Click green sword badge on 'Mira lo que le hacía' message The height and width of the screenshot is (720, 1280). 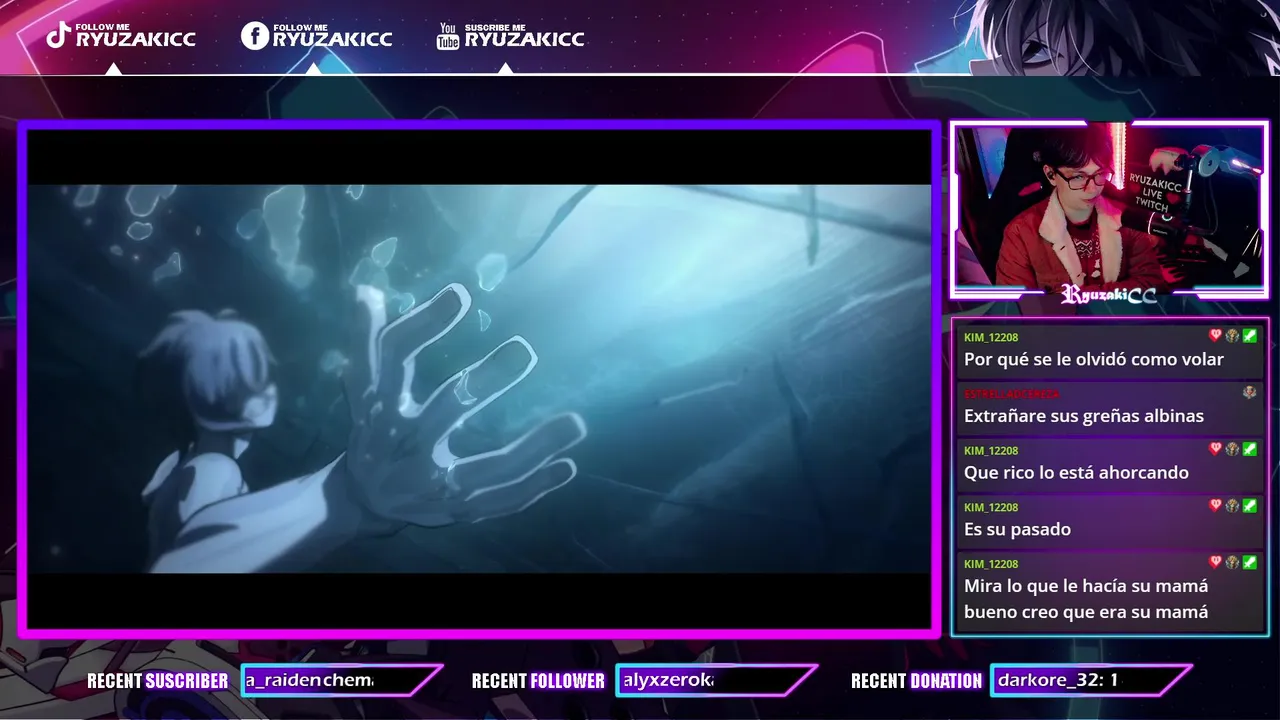(1249, 562)
